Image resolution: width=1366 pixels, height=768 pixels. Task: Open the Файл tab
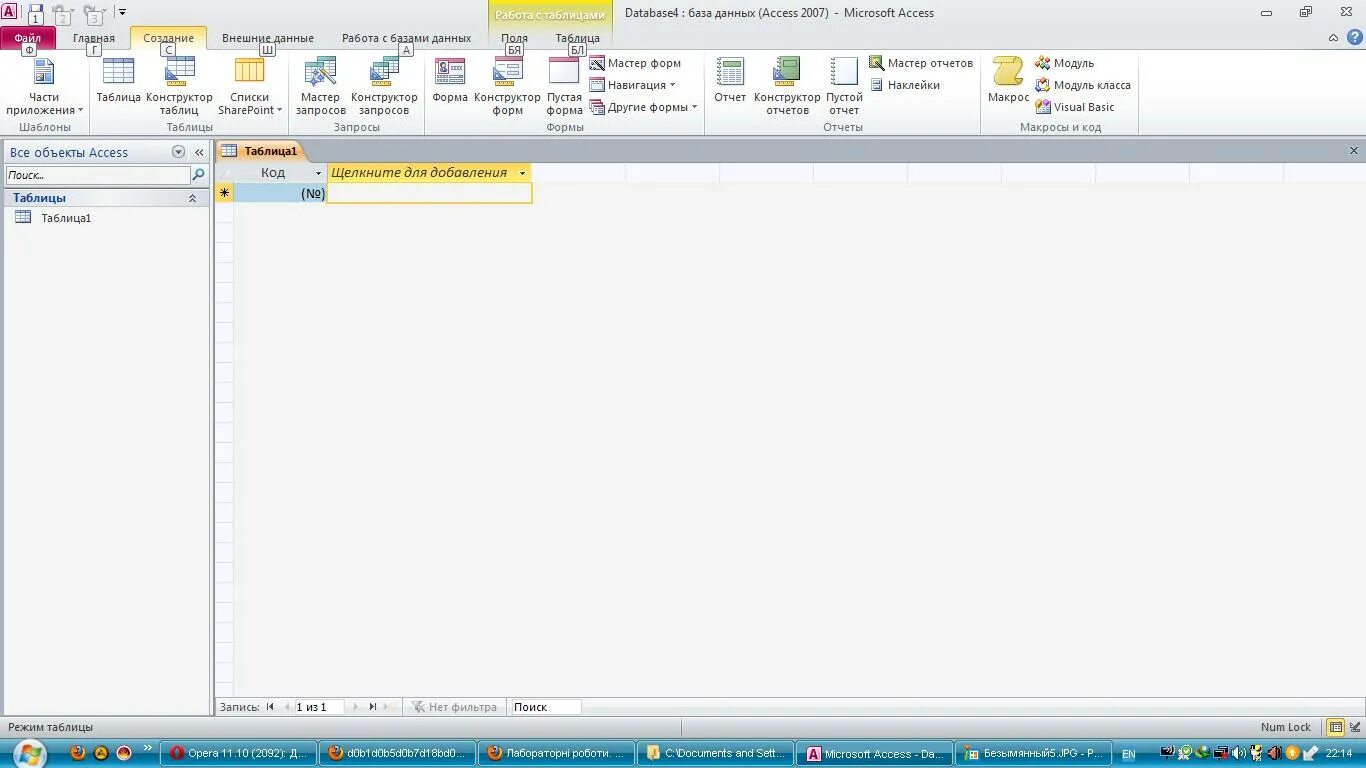click(28, 38)
